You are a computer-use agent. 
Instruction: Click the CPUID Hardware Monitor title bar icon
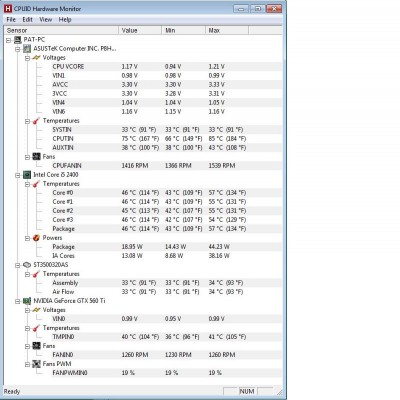pos(8,8)
